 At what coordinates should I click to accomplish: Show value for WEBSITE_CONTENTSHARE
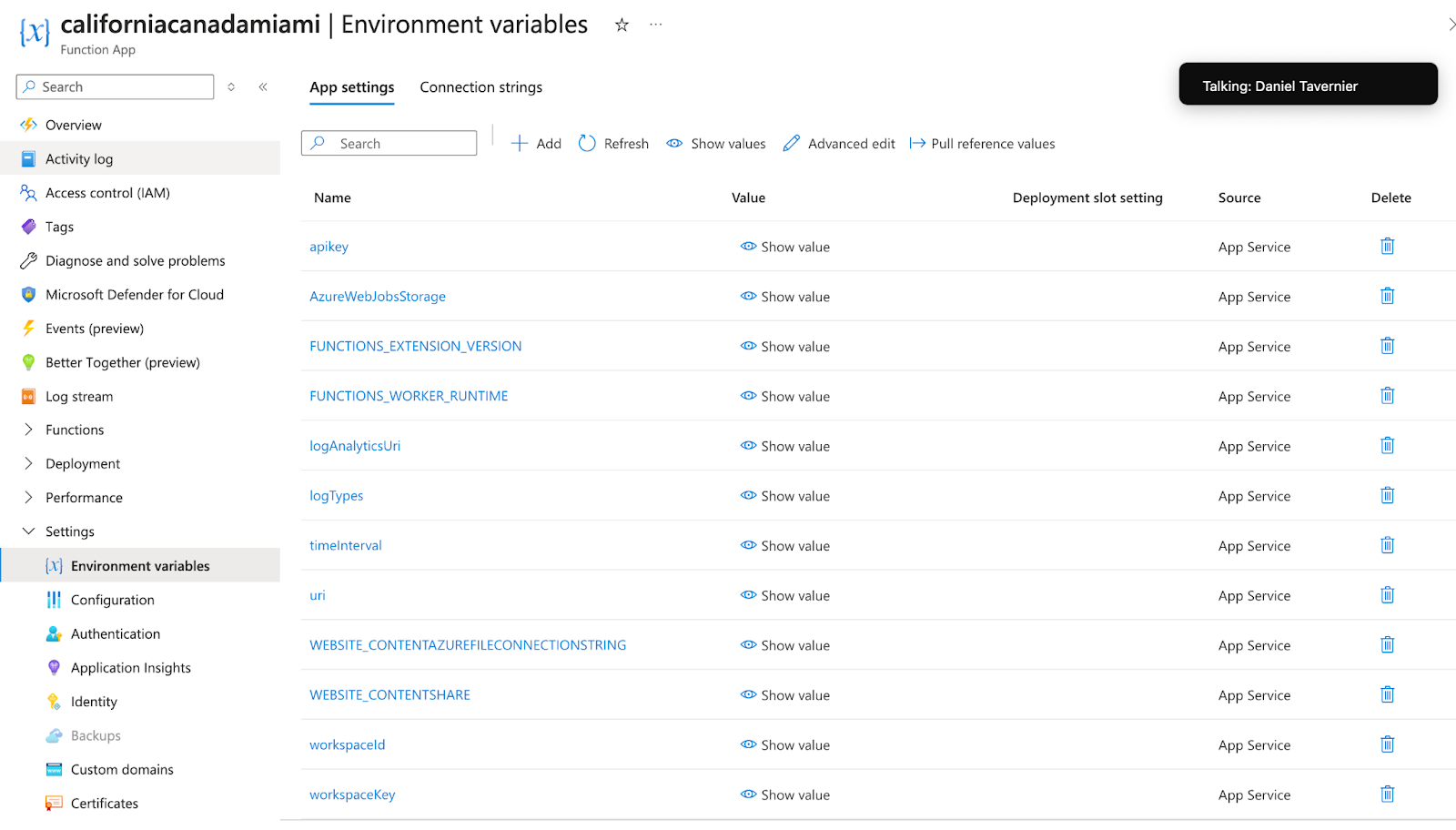click(784, 695)
